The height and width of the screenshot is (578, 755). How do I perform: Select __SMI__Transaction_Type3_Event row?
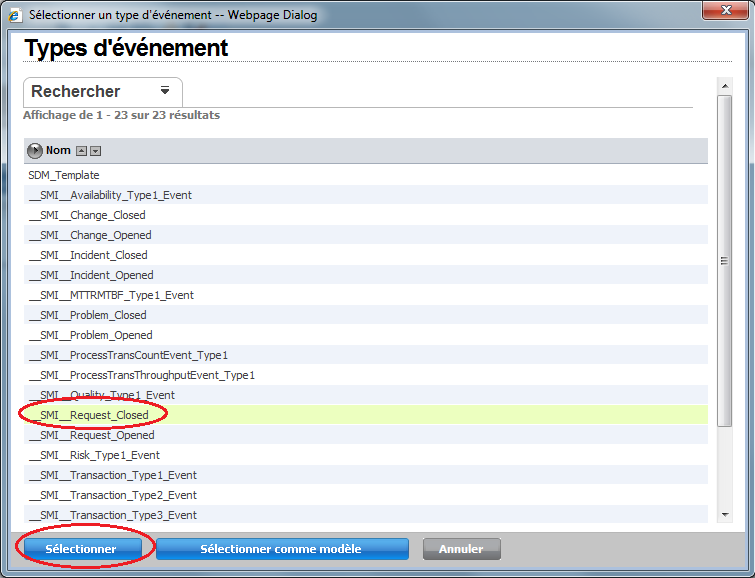point(366,515)
